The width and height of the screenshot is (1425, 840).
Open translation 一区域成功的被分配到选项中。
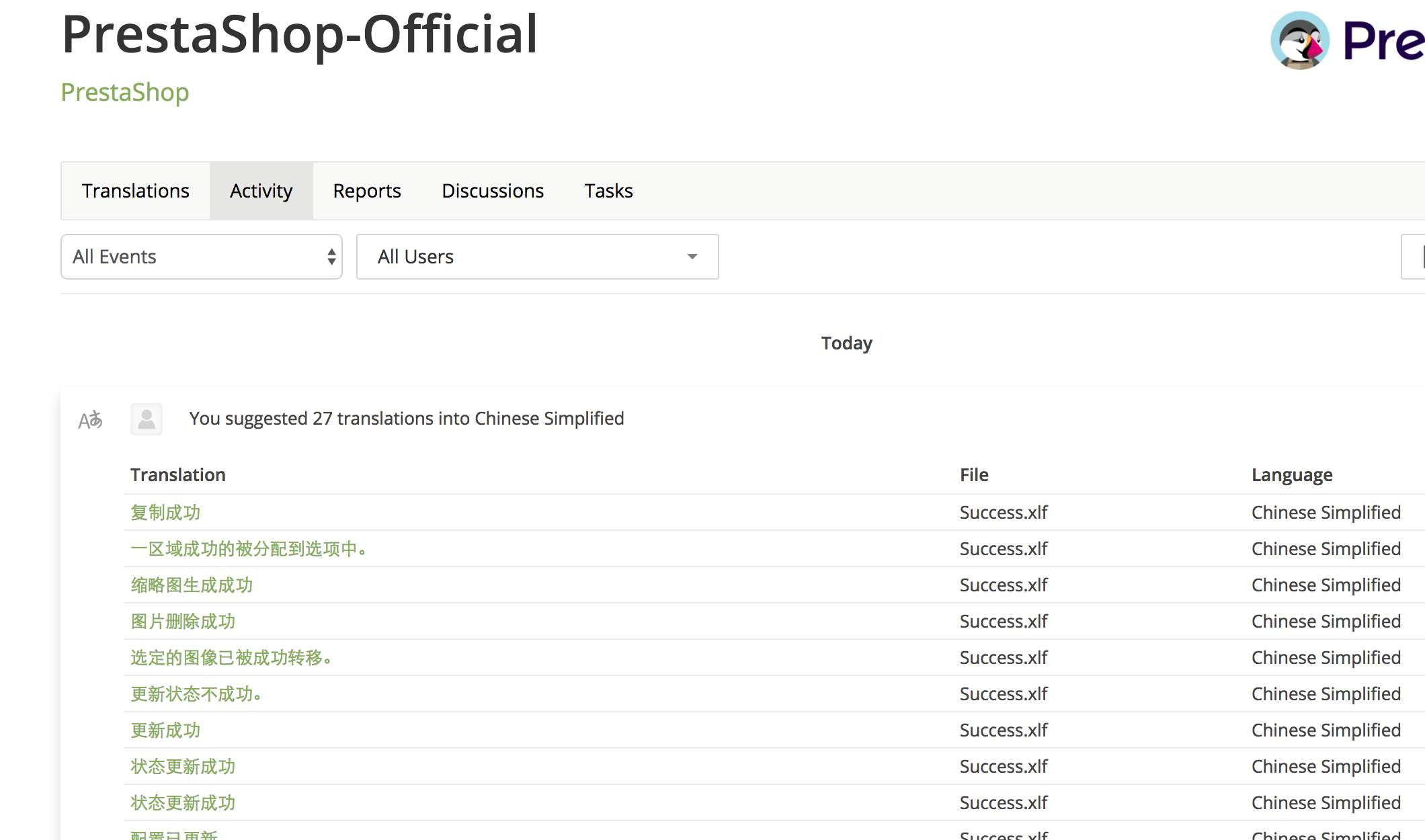pos(249,549)
